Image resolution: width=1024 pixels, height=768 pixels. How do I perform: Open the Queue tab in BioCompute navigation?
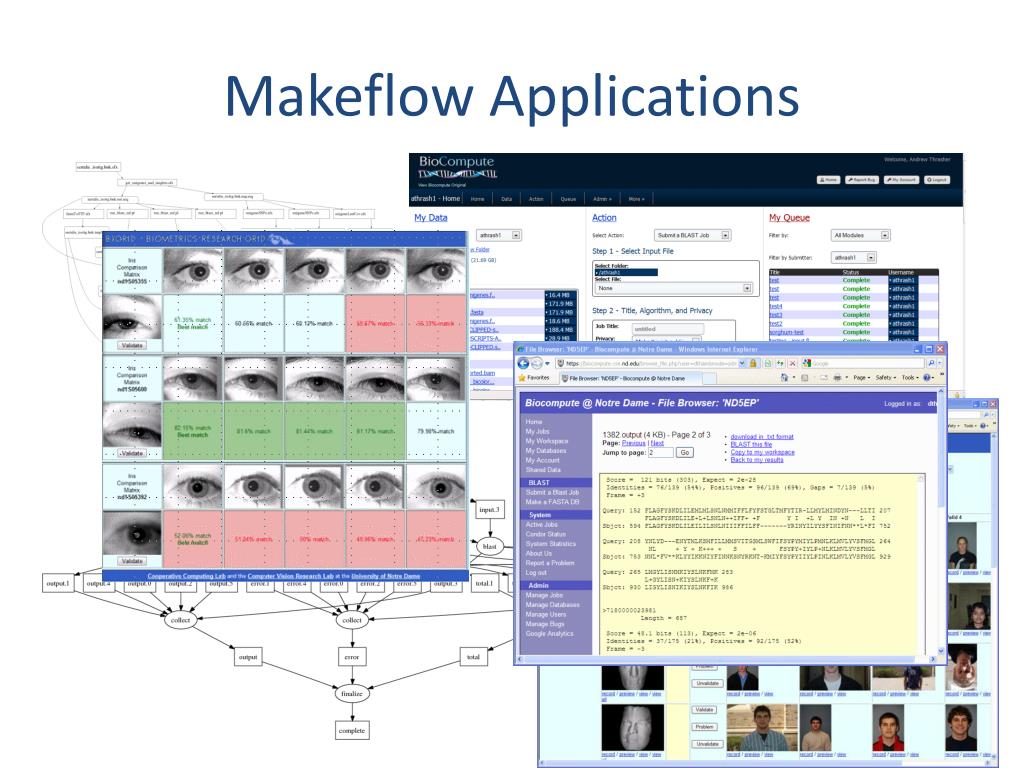coord(568,199)
